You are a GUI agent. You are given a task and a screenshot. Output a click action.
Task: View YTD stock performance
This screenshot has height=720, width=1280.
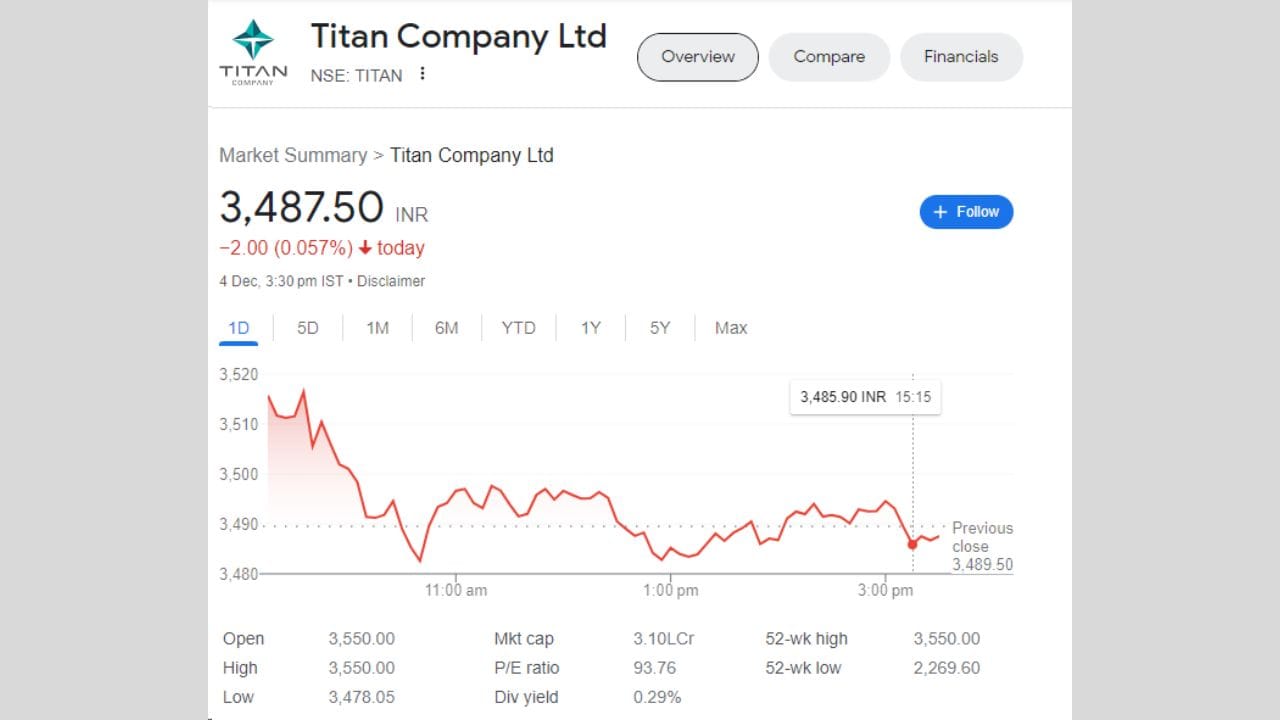(x=518, y=327)
